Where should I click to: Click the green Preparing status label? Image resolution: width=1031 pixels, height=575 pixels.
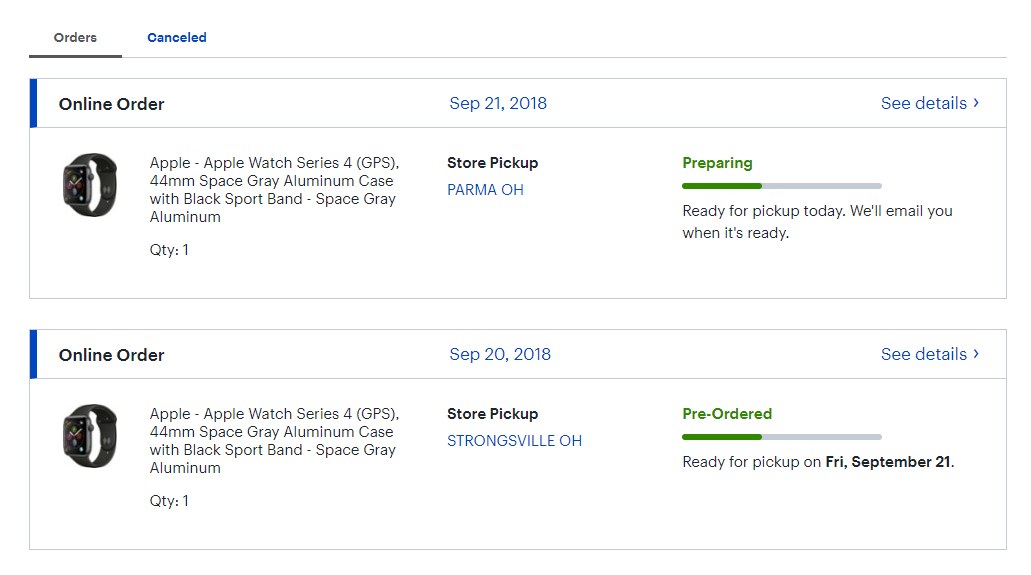[717, 163]
